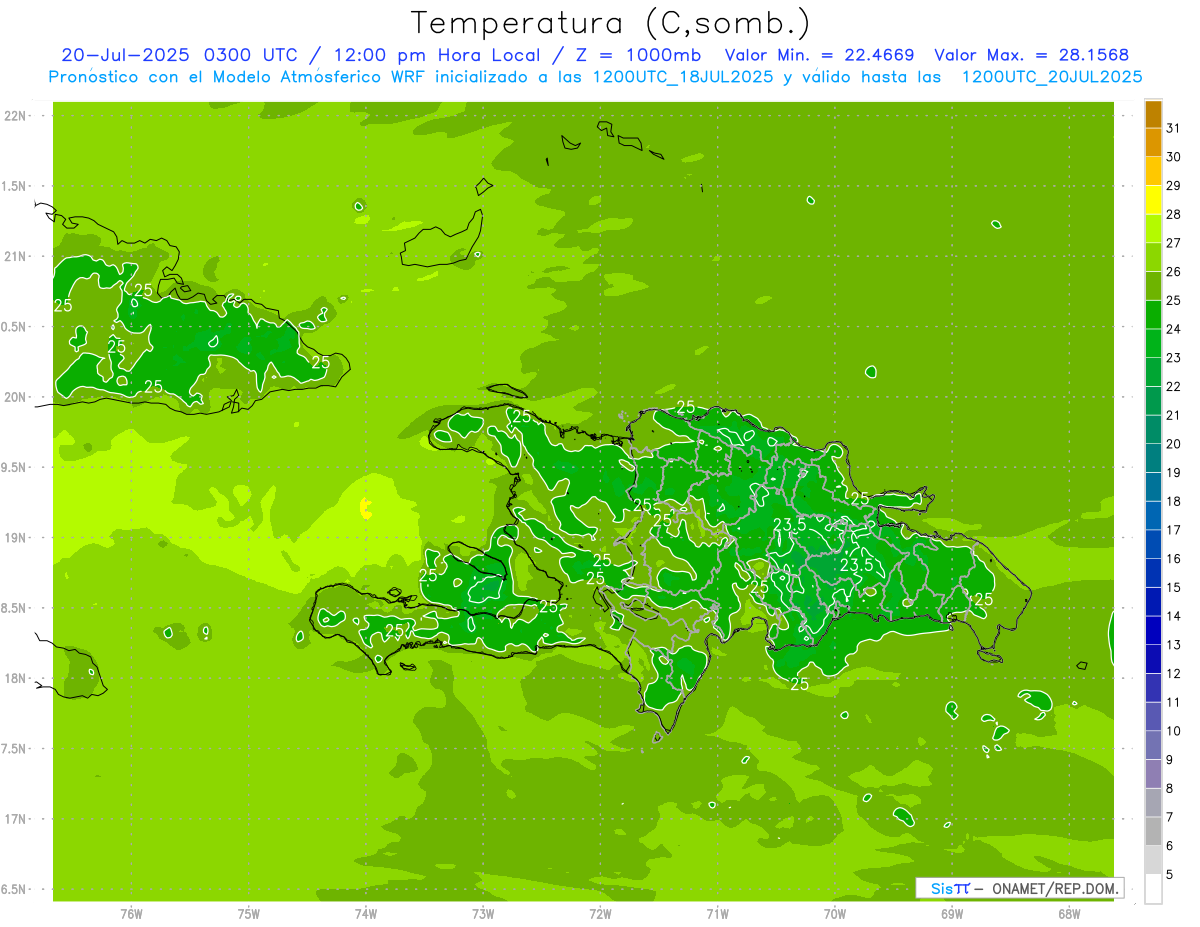1200x927 pixels.
Task: Click the "Valor Max. = 28.1568" value
Action: [x=1032, y=55]
